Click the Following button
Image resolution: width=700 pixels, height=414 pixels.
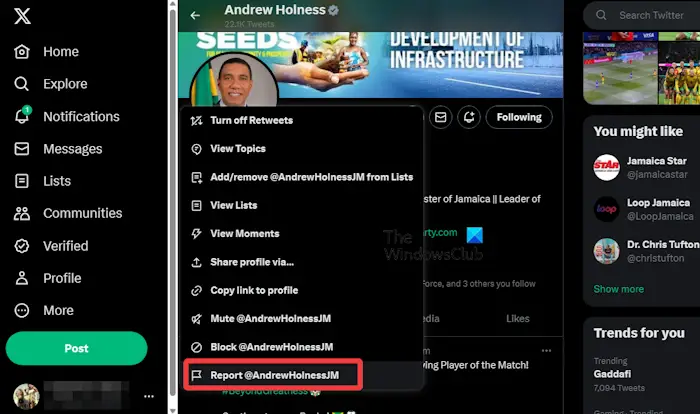tap(519, 117)
